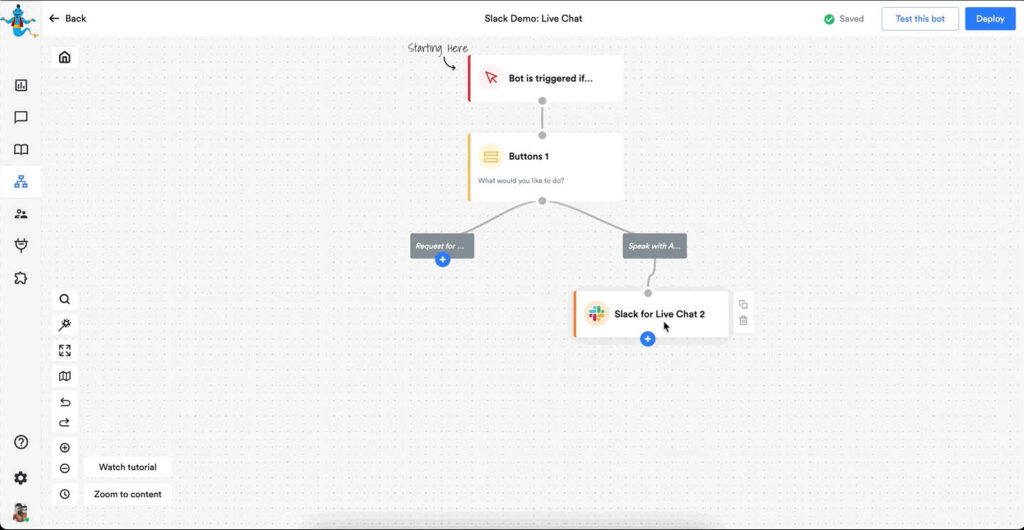Click the home icon on canvas
This screenshot has height=530, width=1024.
tap(65, 57)
